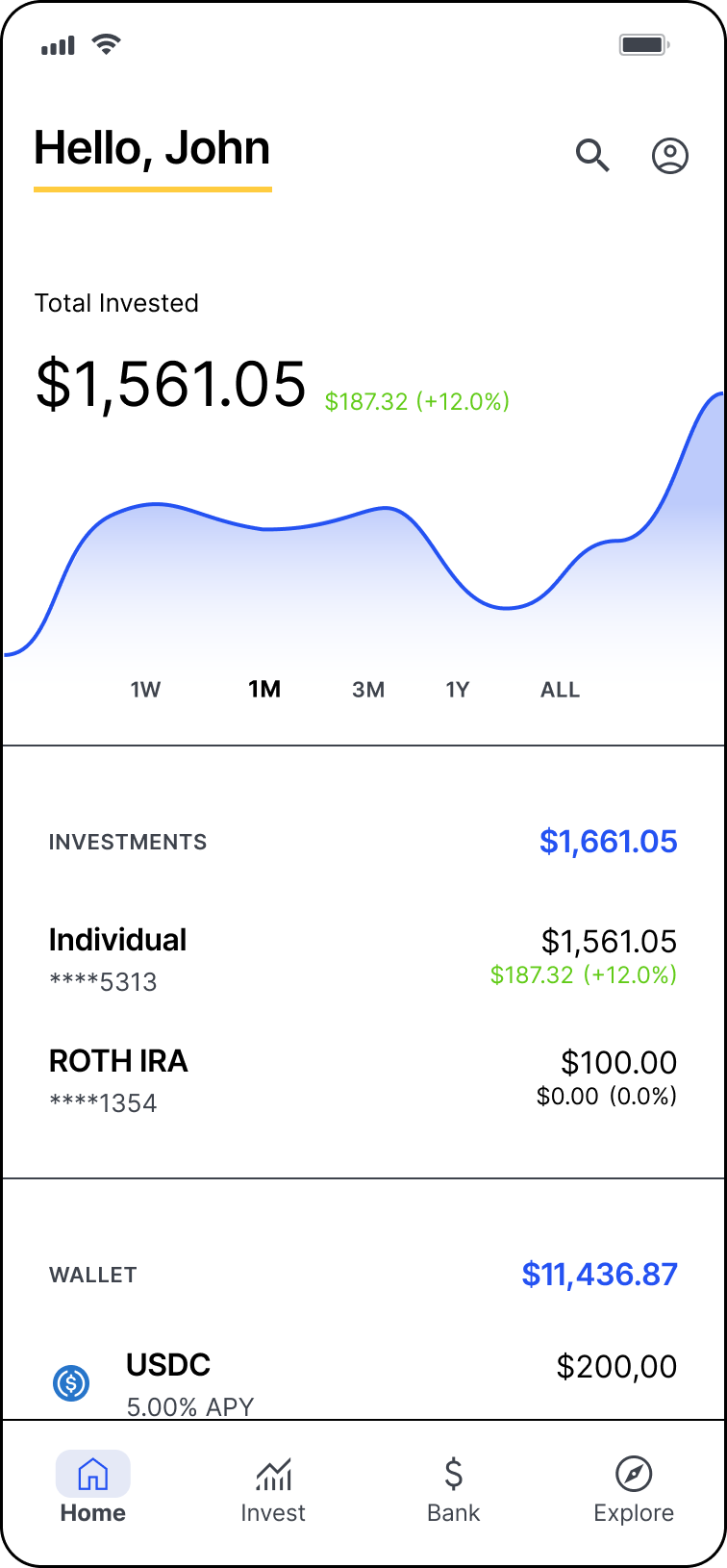Tap the Total Invested $1,561.05 amount
727x1568 pixels.
(170, 385)
